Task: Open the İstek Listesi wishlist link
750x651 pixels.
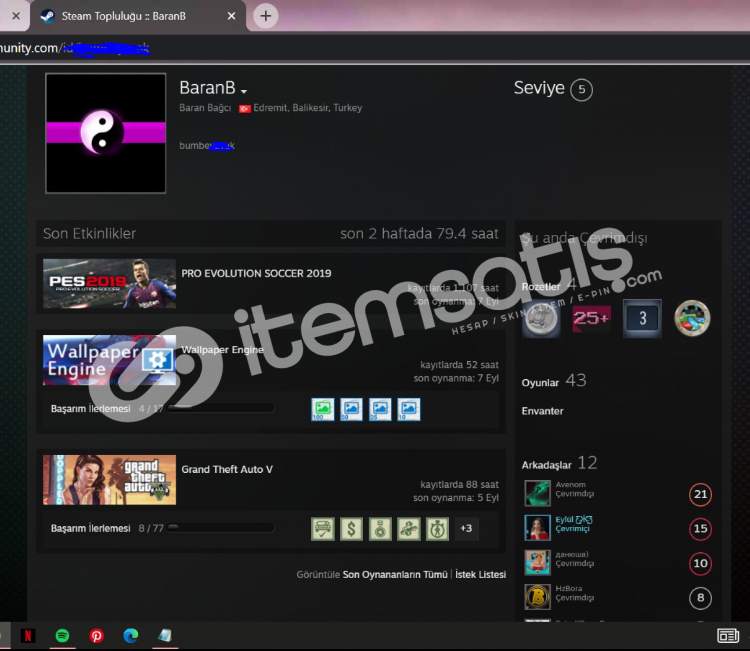Action: 480,574
